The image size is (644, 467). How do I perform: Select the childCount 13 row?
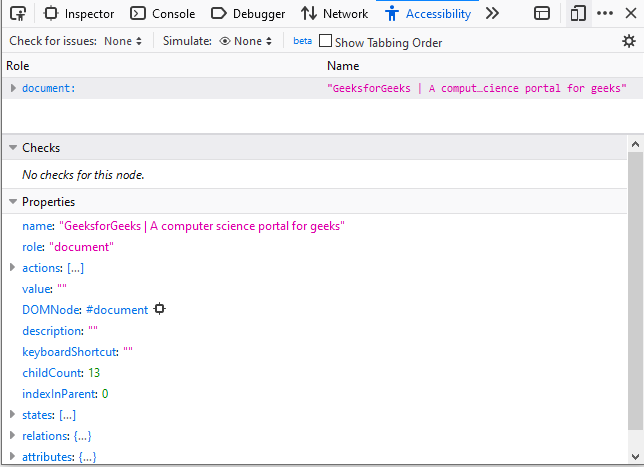[x=315, y=373]
